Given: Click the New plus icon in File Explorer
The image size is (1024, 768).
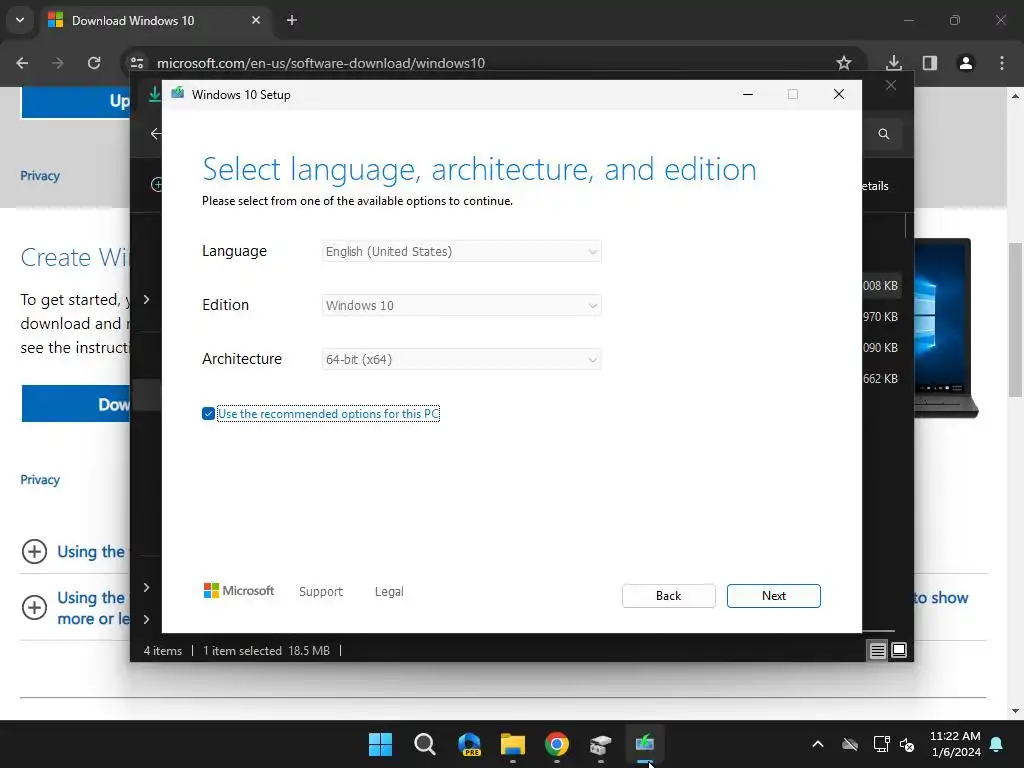Looking at the screenshot, I should point(156,185).
